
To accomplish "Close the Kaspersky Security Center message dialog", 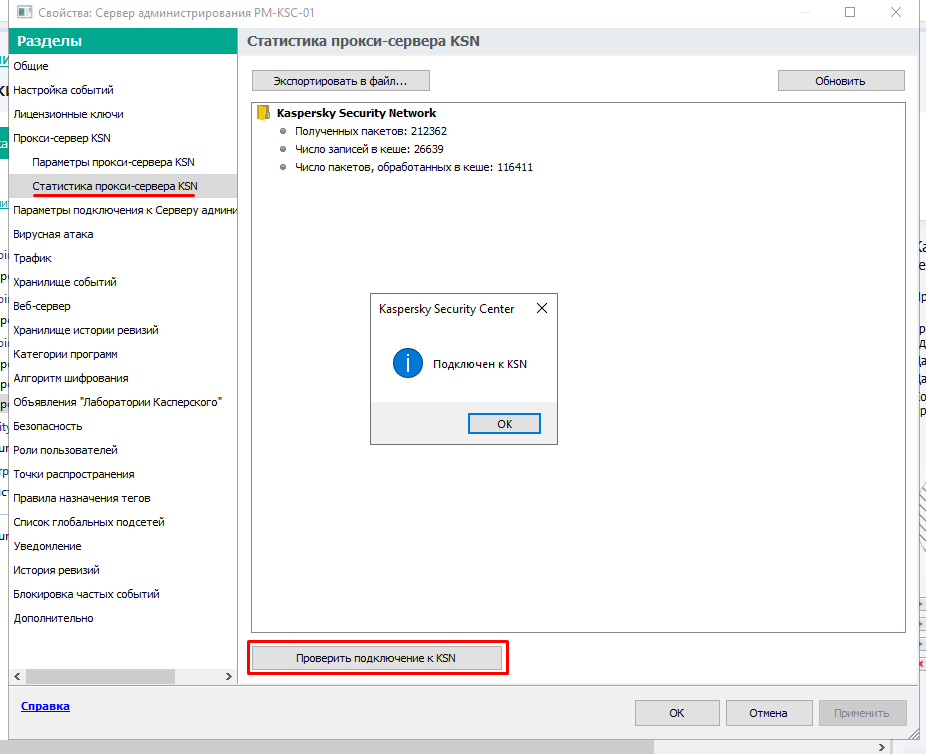I will click(542, 308).
